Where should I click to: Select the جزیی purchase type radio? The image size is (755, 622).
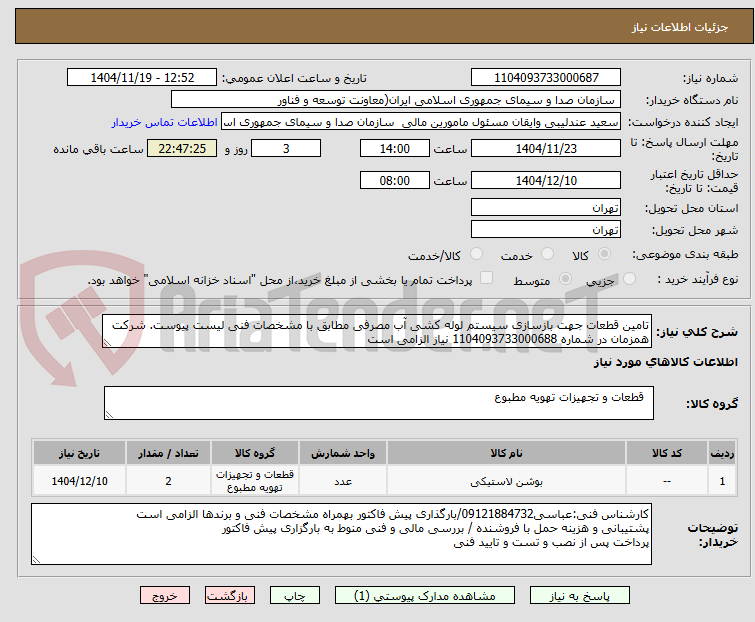coord(629,279)
